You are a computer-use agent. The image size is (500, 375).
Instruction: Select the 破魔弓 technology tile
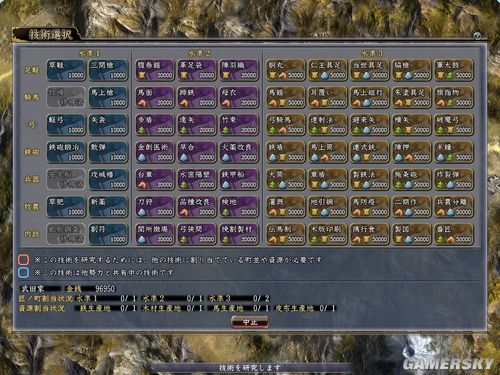[454, 125]
